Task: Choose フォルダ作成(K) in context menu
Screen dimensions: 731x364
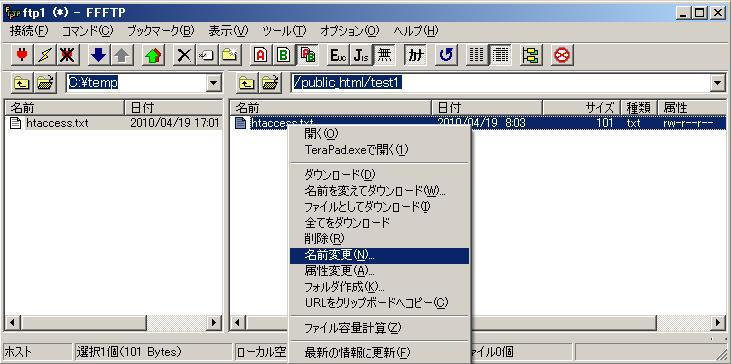Action: pyautogui.click(x=379, y=287)
